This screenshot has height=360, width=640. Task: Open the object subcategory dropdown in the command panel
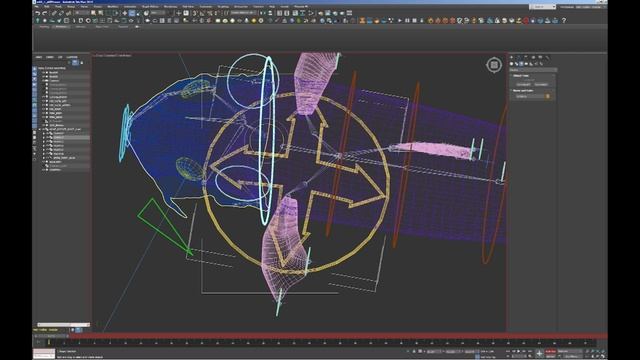click(533, 70)
